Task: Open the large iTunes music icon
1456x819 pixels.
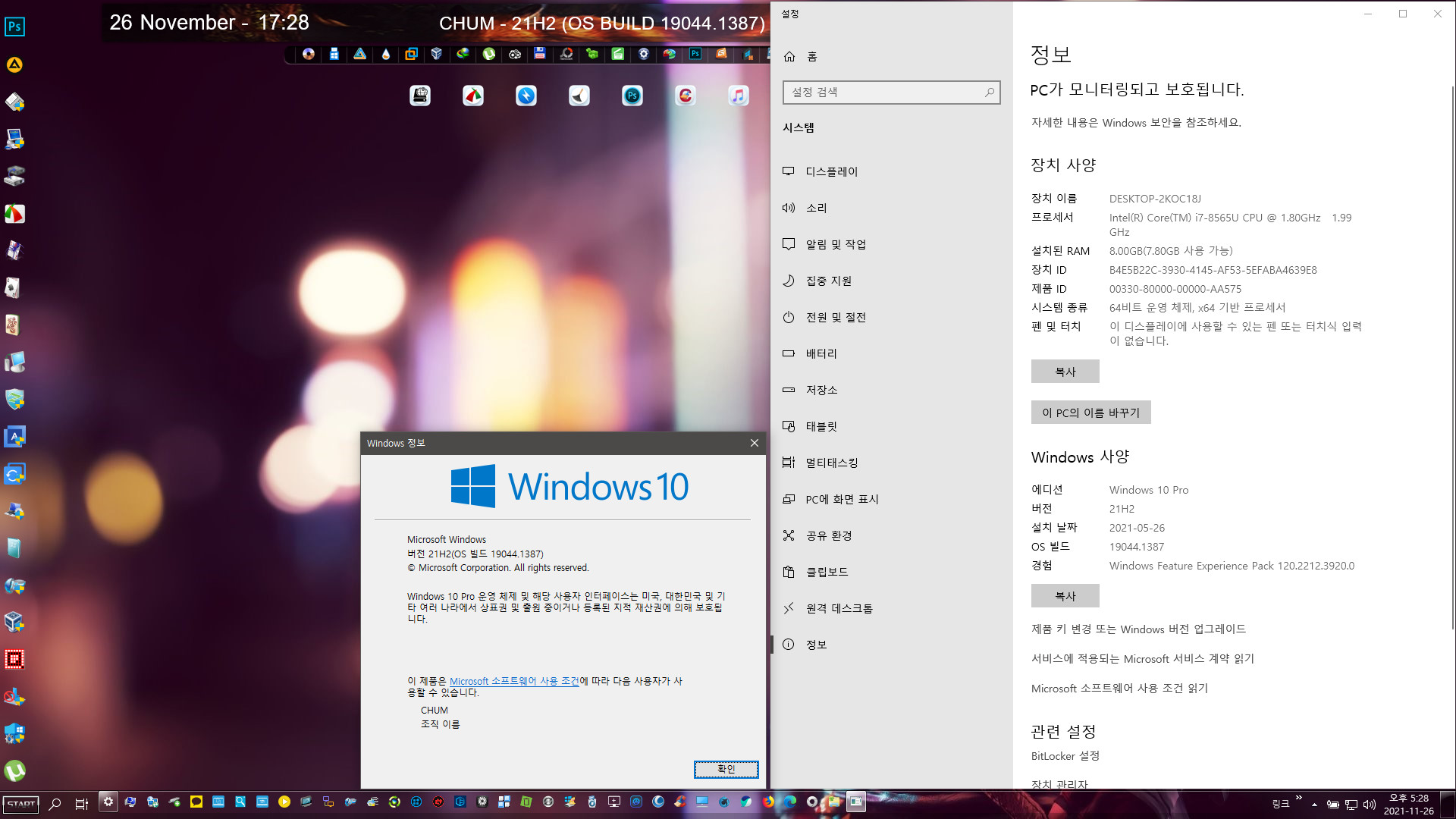Action: coord(739,96)
